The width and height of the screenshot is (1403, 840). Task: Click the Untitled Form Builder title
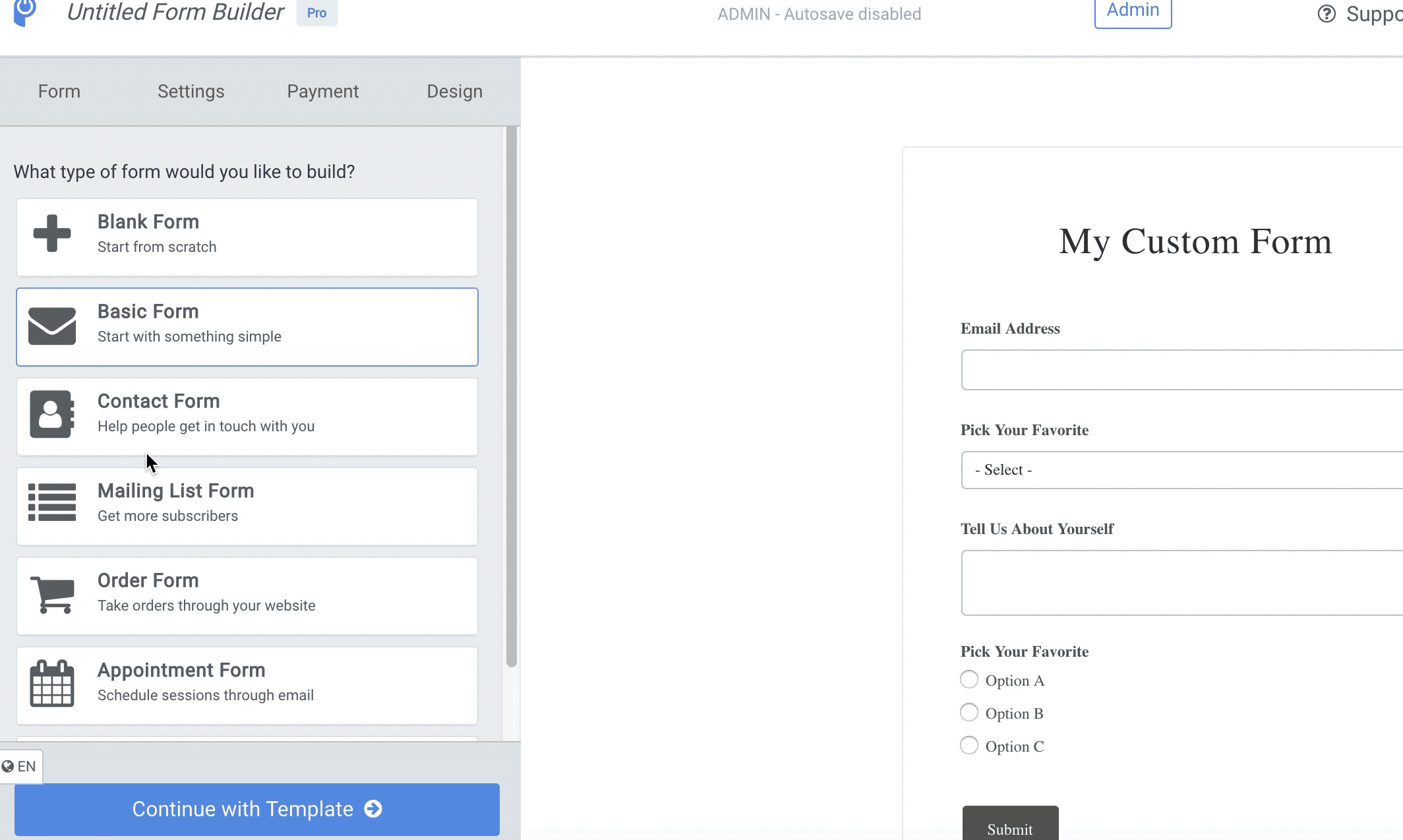click(x=175, y=13)
